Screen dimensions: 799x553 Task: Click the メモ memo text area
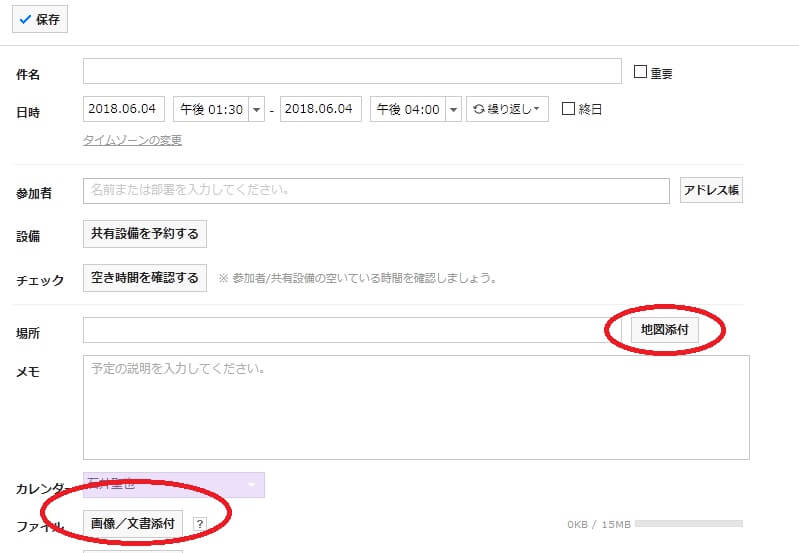[x=416, y=407]
